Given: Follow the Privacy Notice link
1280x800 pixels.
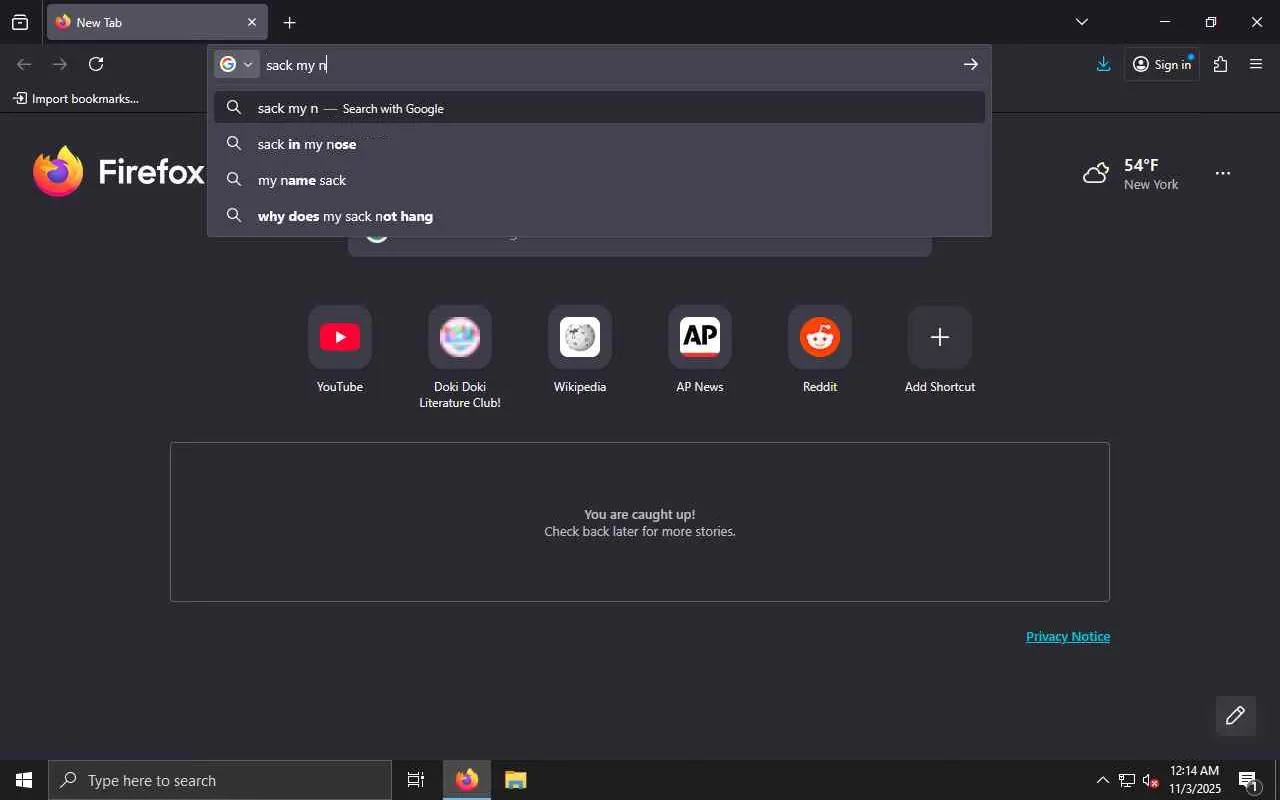Looking at the screenshot, I should (x=1068, y=636).
